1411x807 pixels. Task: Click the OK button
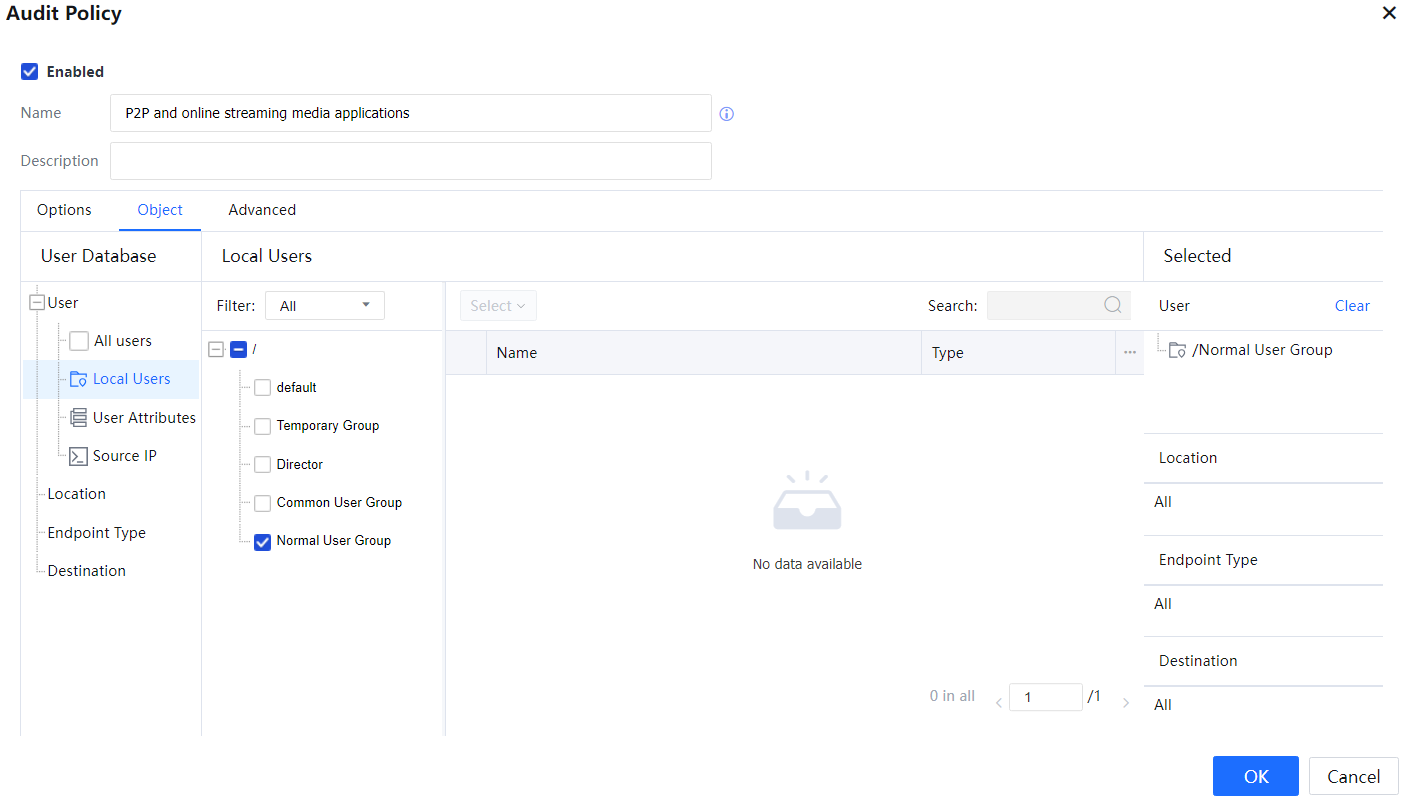coord(1255,776)
